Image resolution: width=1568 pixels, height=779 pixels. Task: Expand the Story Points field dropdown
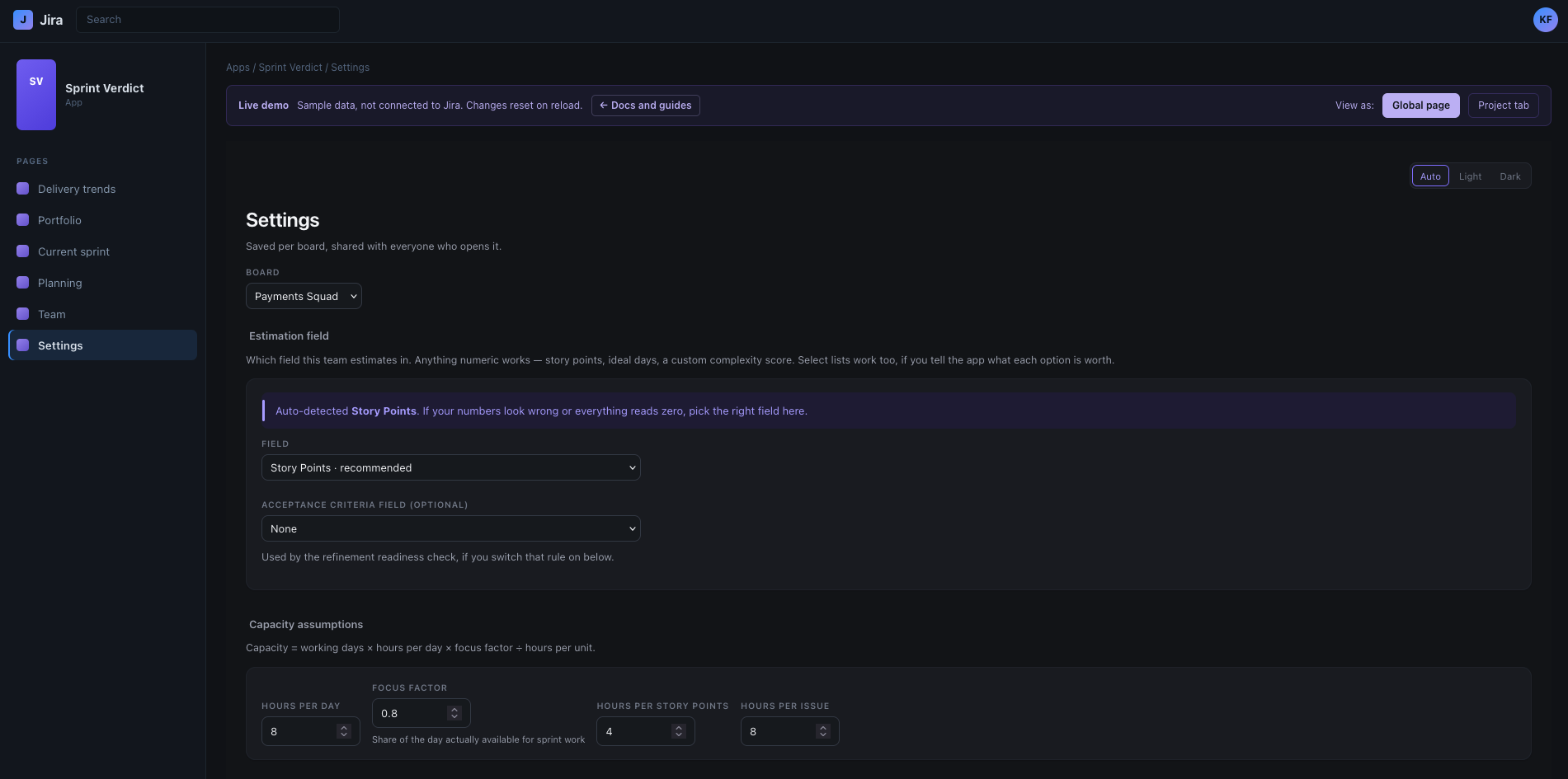coord(451,467)
